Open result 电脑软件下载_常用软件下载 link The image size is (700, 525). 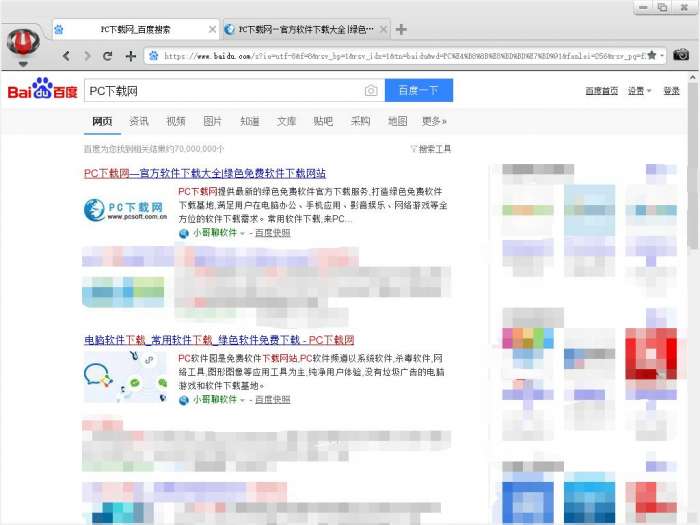(219, 340)
